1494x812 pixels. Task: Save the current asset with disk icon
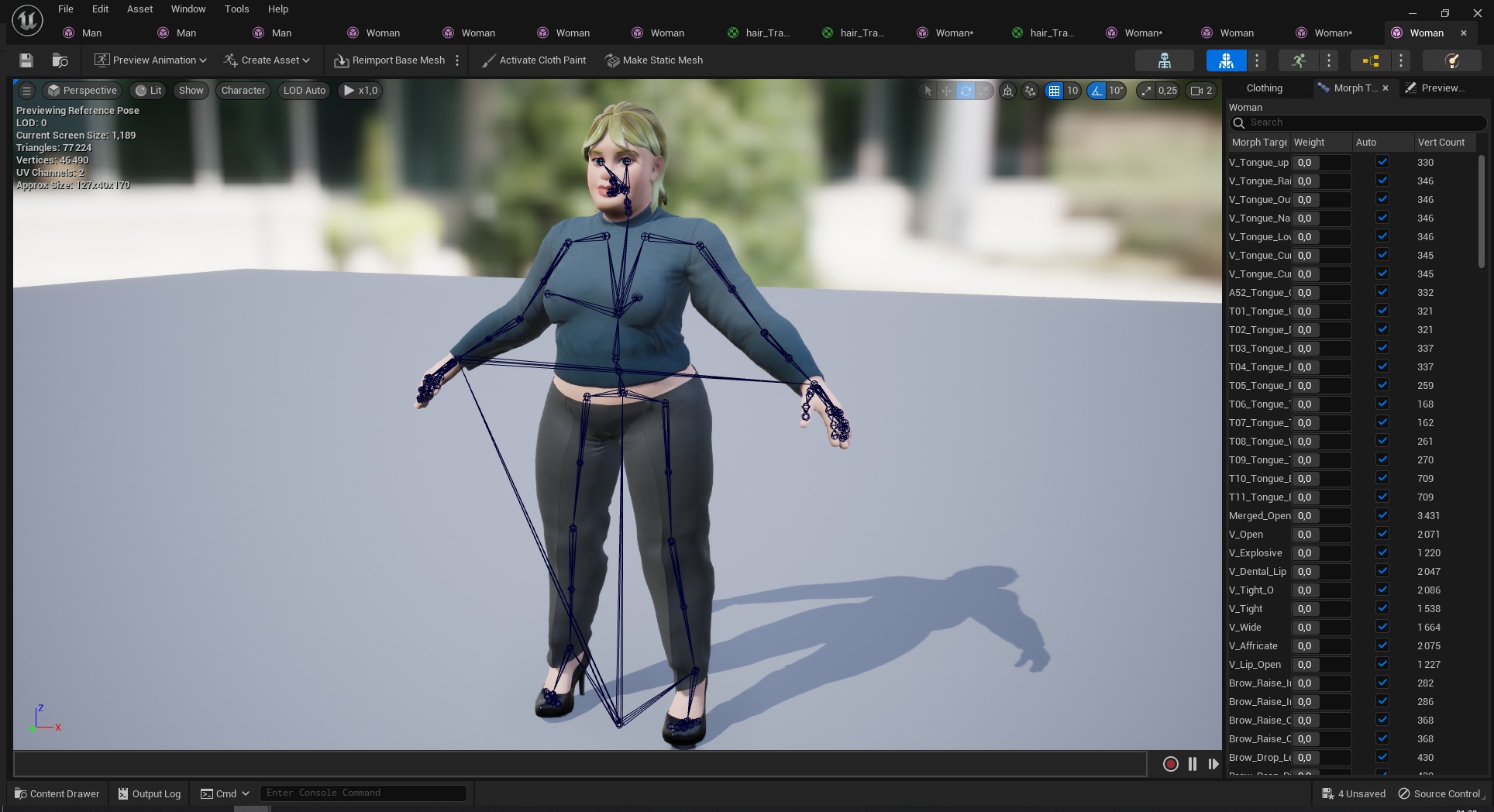(x=26, y=60)
